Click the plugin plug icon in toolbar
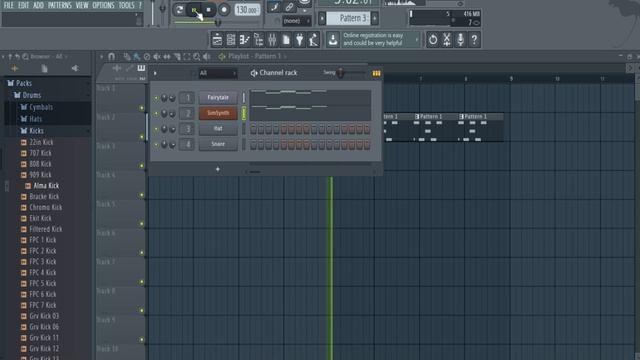This screenshot has width=640, height=360. click(x=300, y=40)
